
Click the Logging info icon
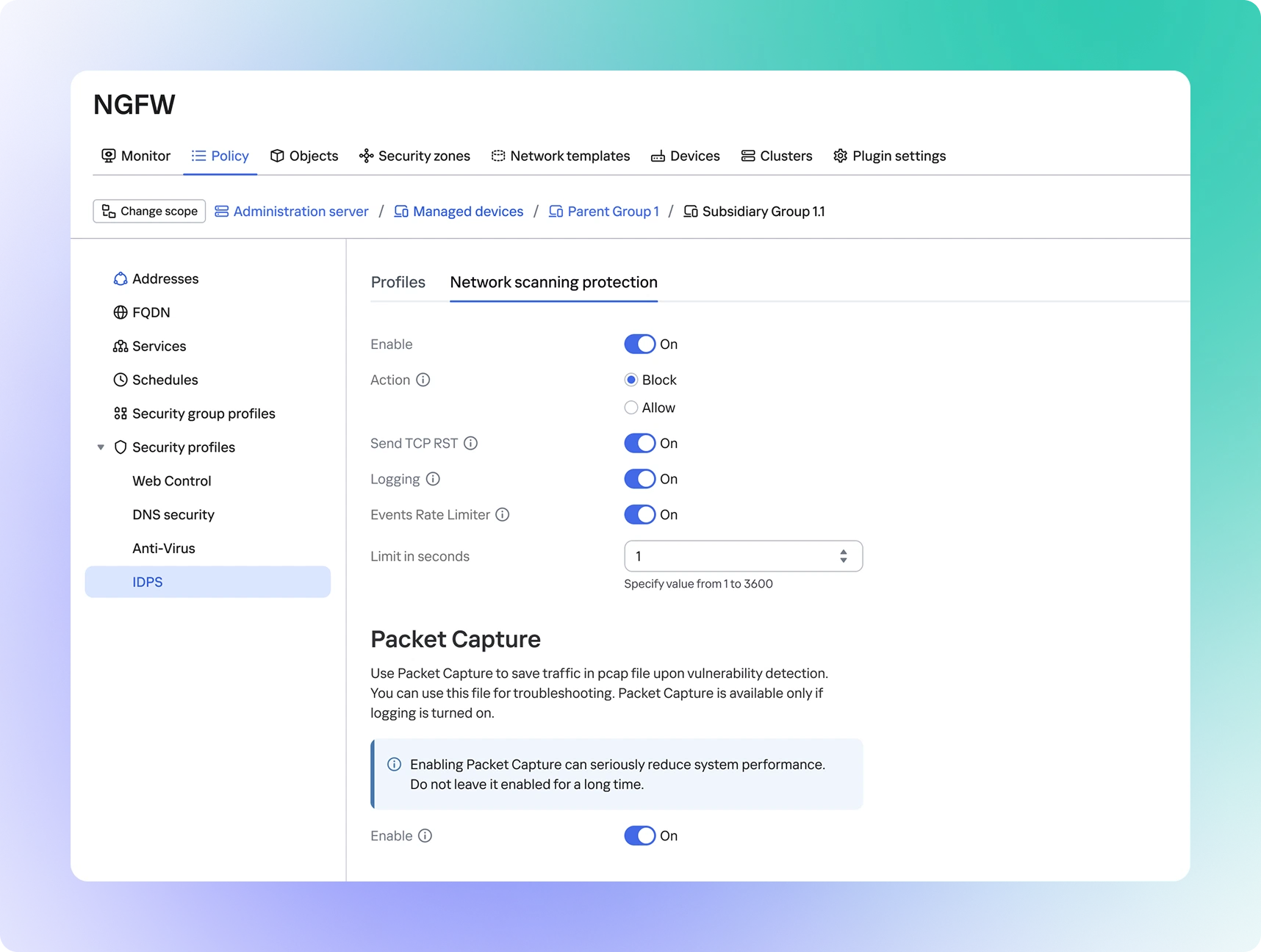click(434, 479)
